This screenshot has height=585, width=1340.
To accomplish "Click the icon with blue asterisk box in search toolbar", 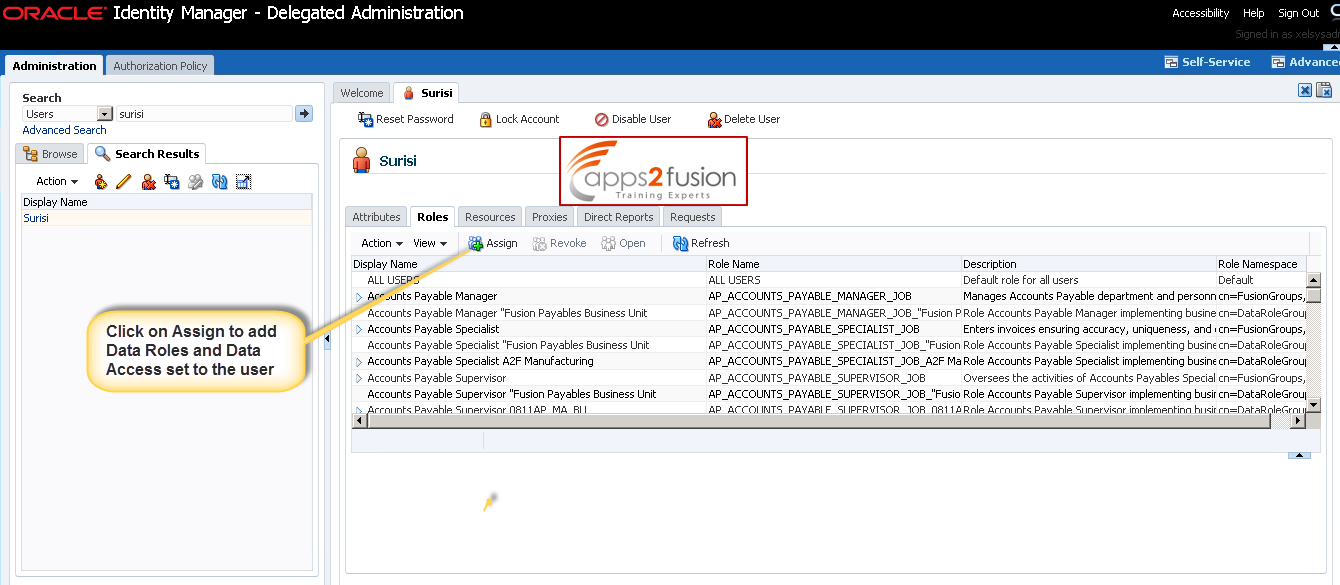I will (x=172, y=182).
